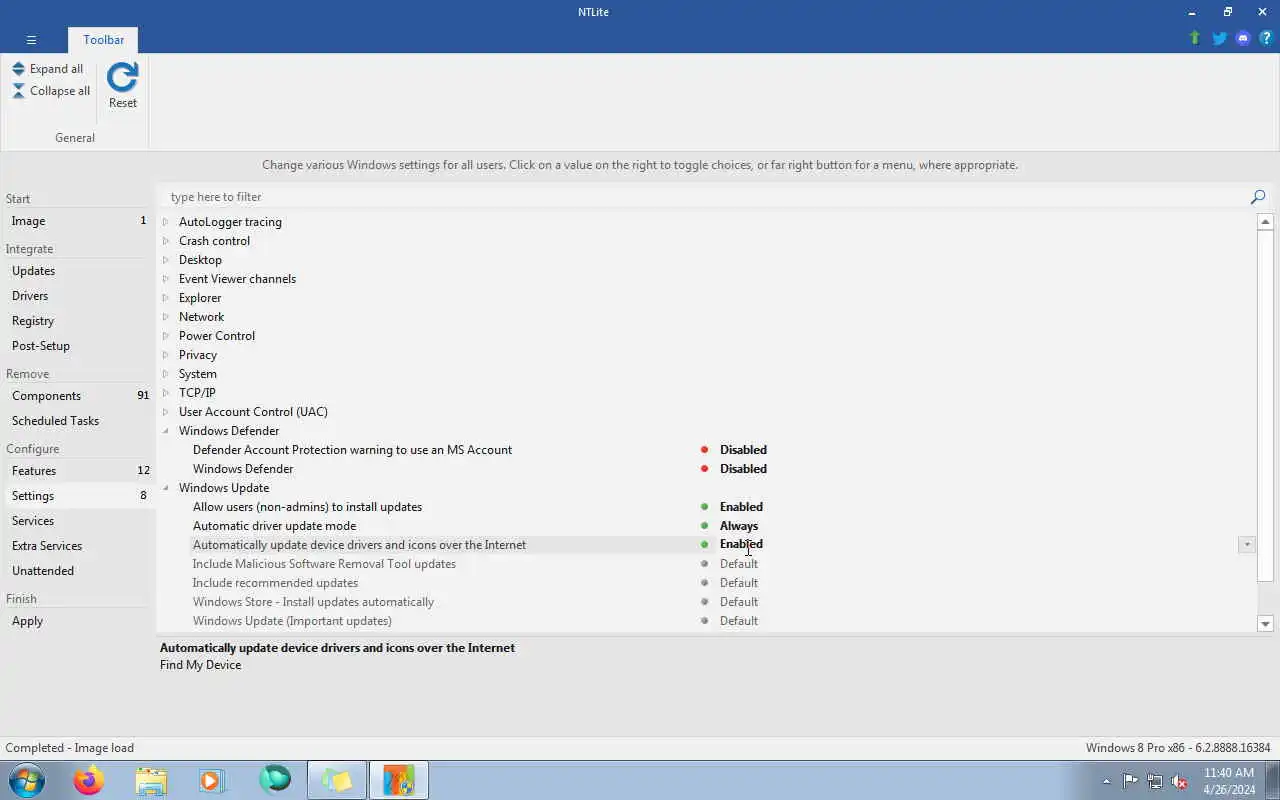Open Windows Start button

[27, 780]
